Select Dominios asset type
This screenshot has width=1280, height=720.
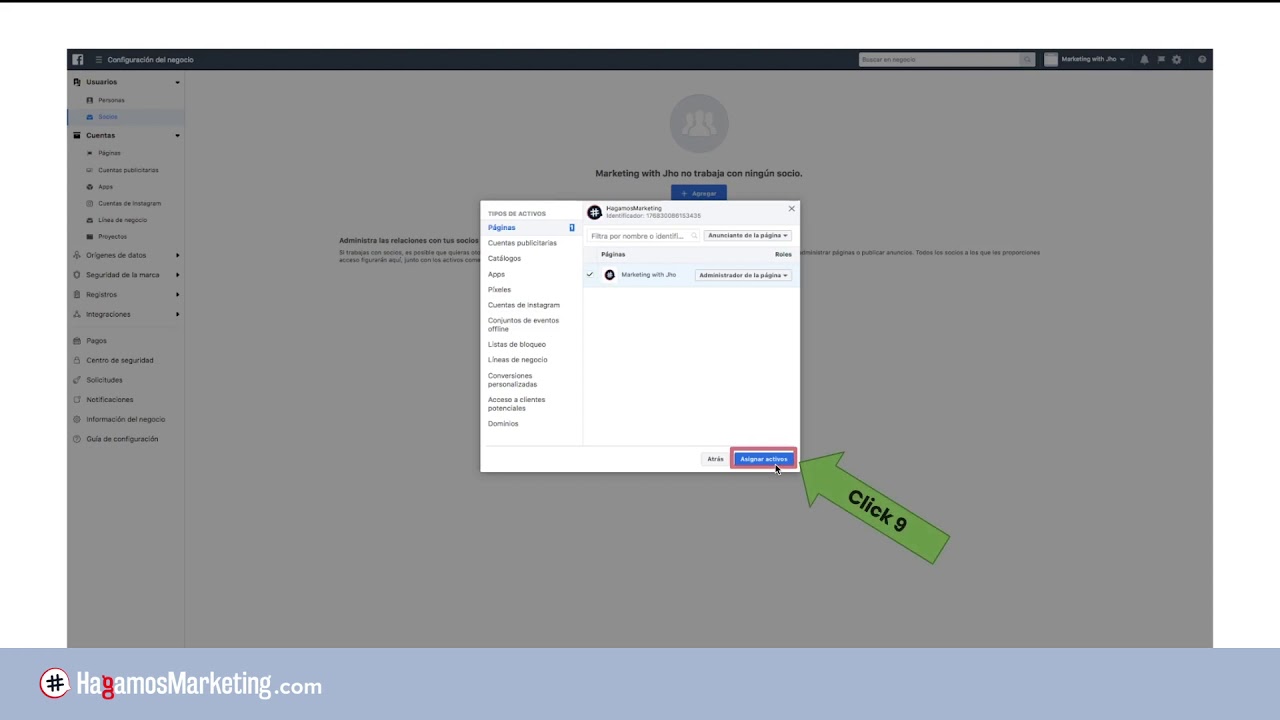pos(503,424)
